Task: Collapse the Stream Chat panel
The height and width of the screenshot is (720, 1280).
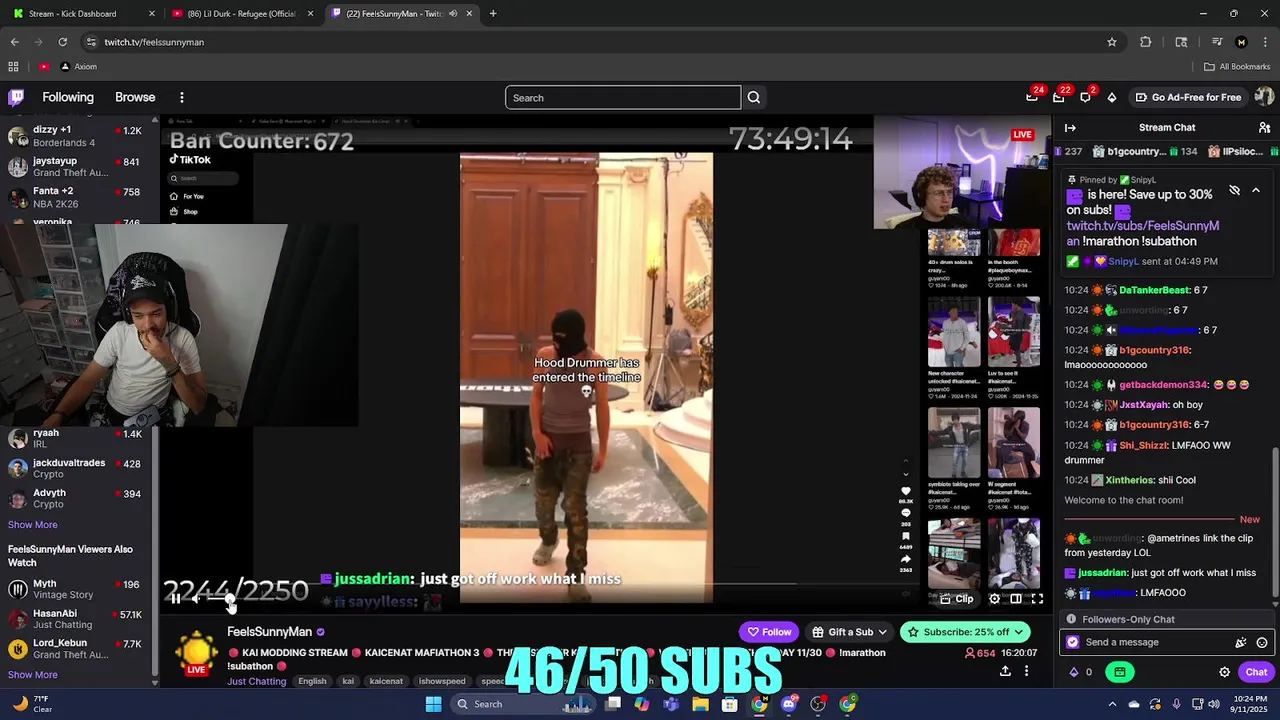Action: tap(1070, 128)
